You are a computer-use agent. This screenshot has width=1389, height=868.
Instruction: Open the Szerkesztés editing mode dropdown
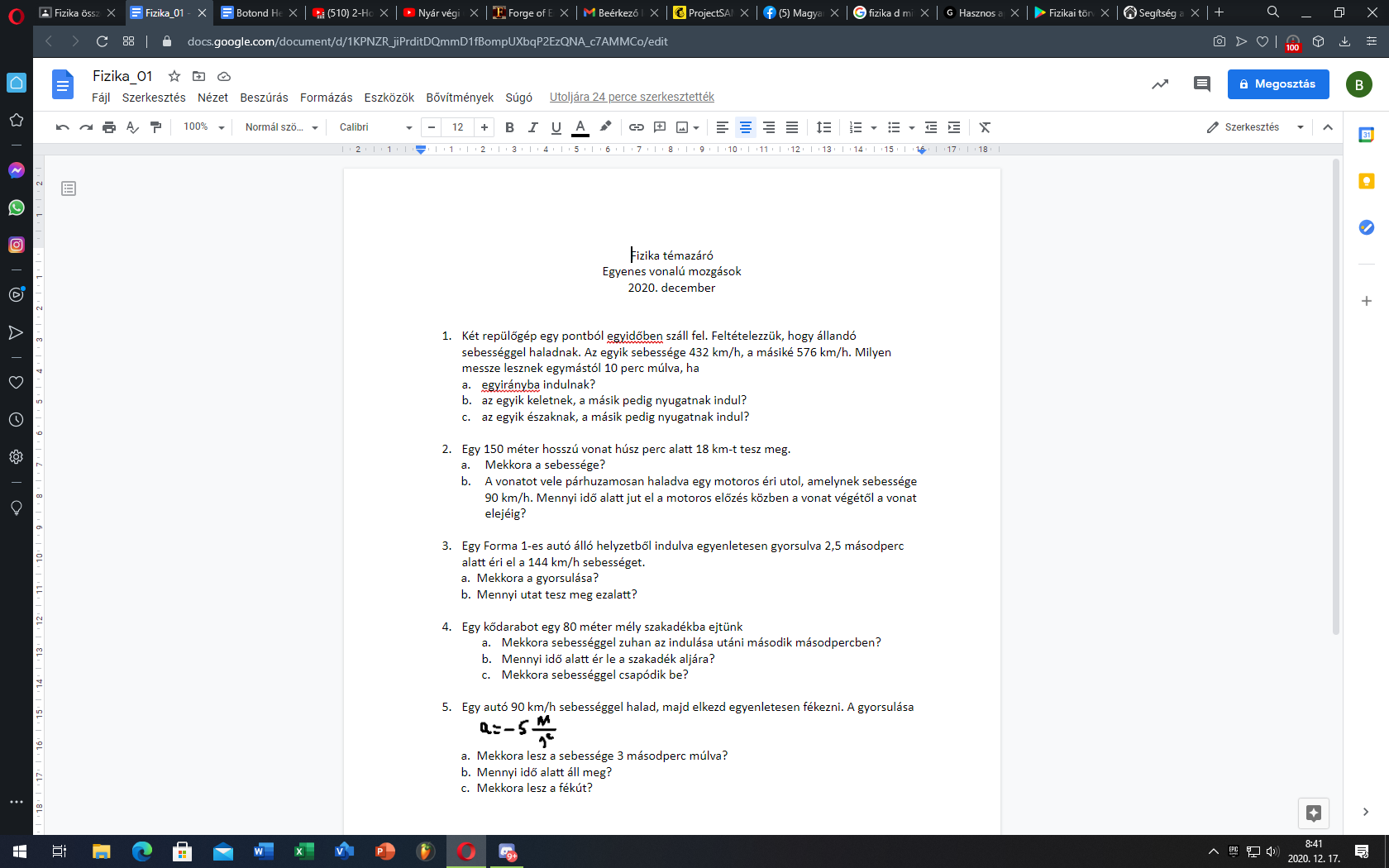1254,127
